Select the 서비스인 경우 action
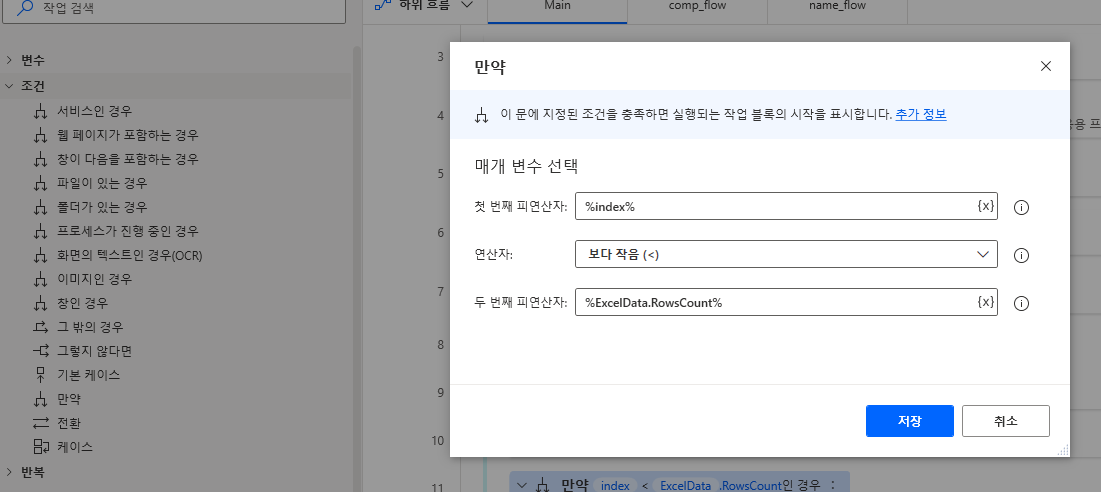The height and width of the screenshot is (492, 1101). (94, 111)
